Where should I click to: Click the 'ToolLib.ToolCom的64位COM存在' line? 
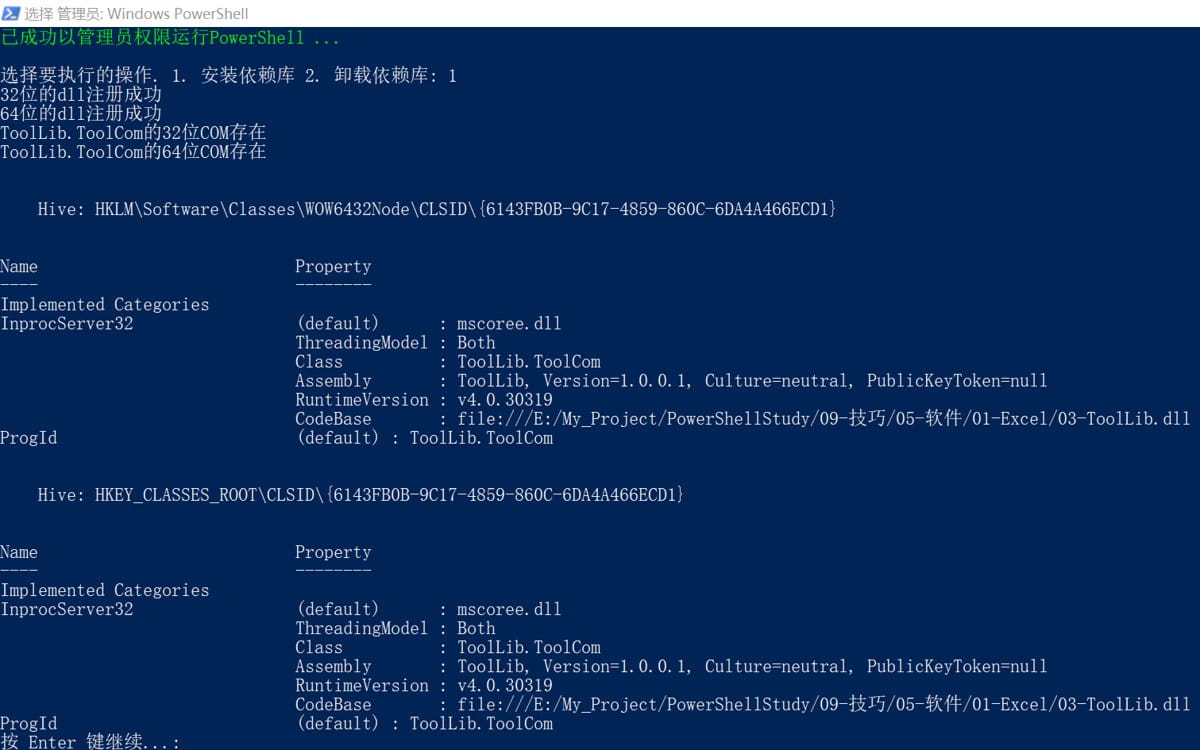tap(133, 152)
